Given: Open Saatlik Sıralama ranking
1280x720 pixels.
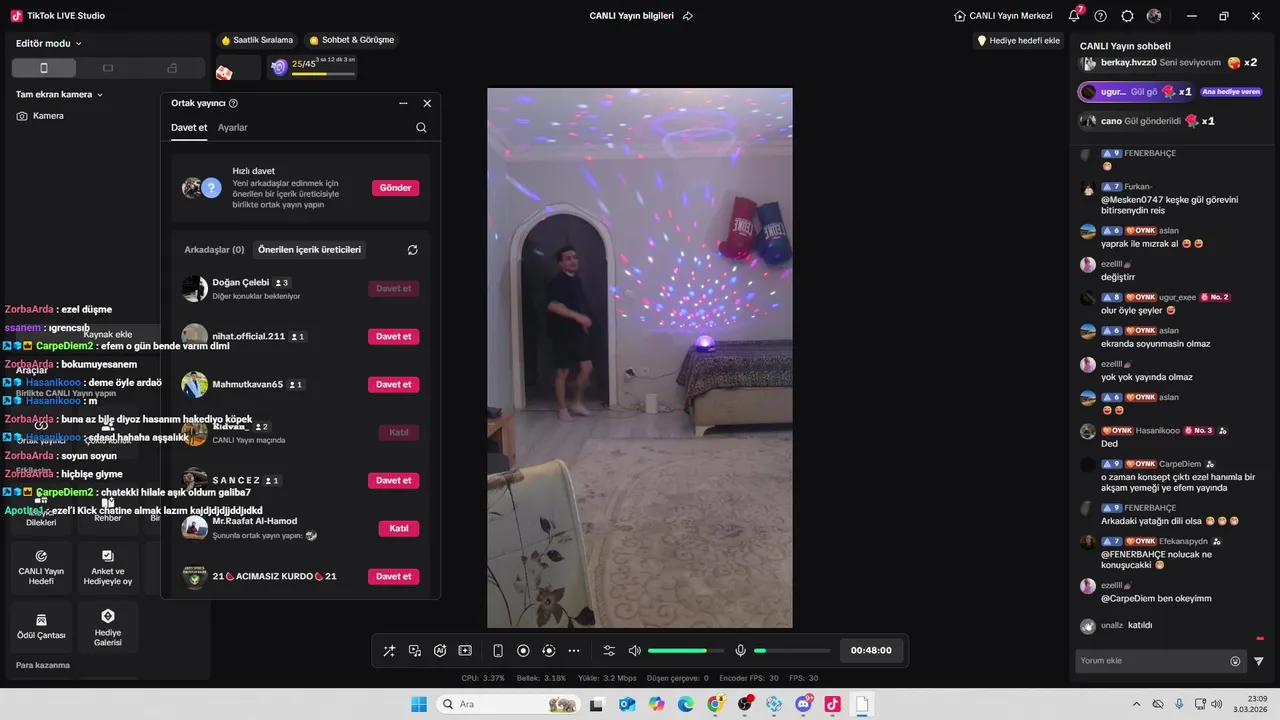Looking at the screenshot, I should coord(257,40).
